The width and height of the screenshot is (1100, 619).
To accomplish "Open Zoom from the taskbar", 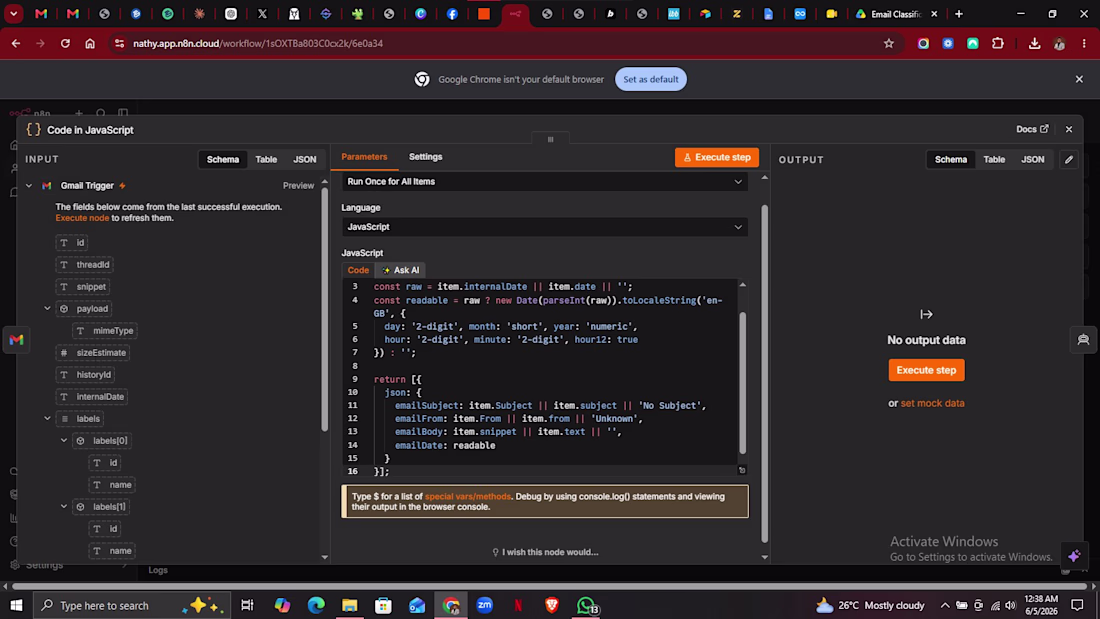I will 485,605.
